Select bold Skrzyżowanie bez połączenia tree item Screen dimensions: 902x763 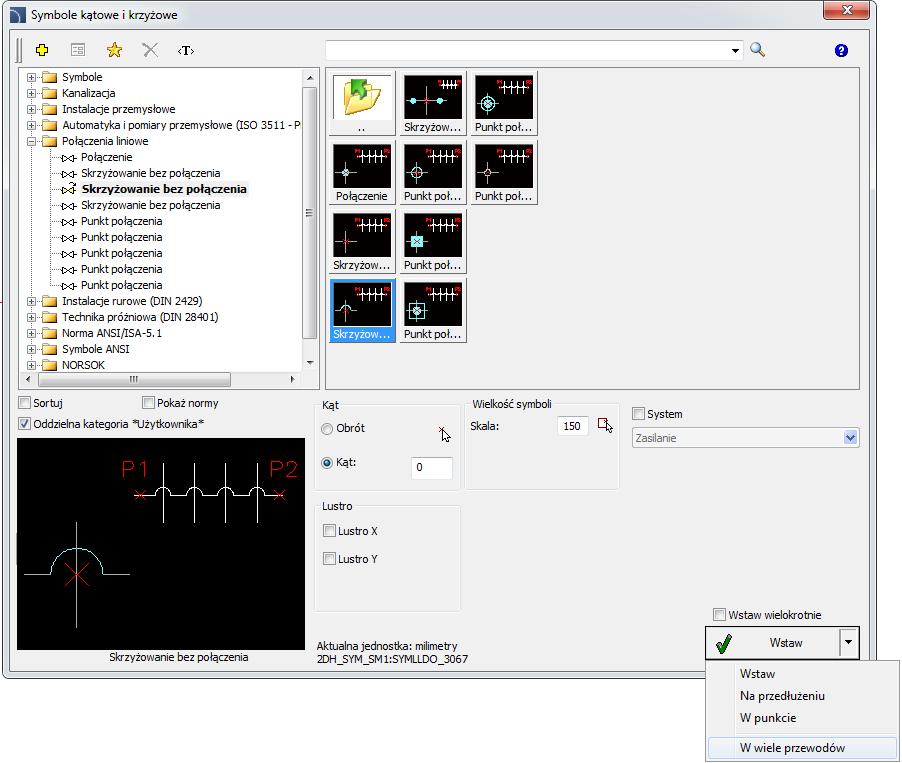164,189
